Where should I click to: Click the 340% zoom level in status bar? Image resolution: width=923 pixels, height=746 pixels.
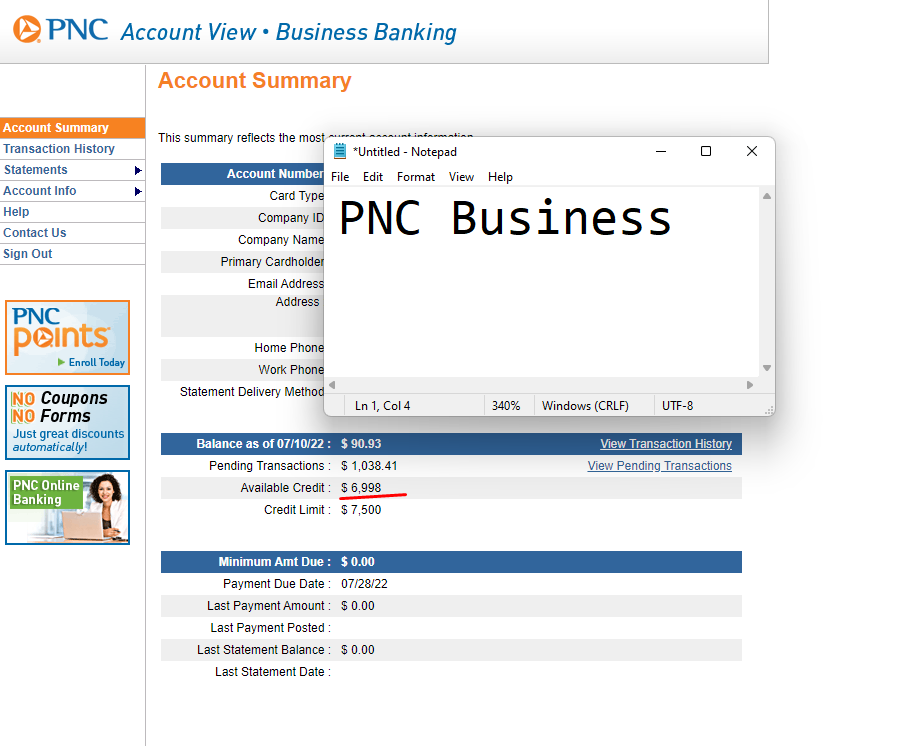506,406
